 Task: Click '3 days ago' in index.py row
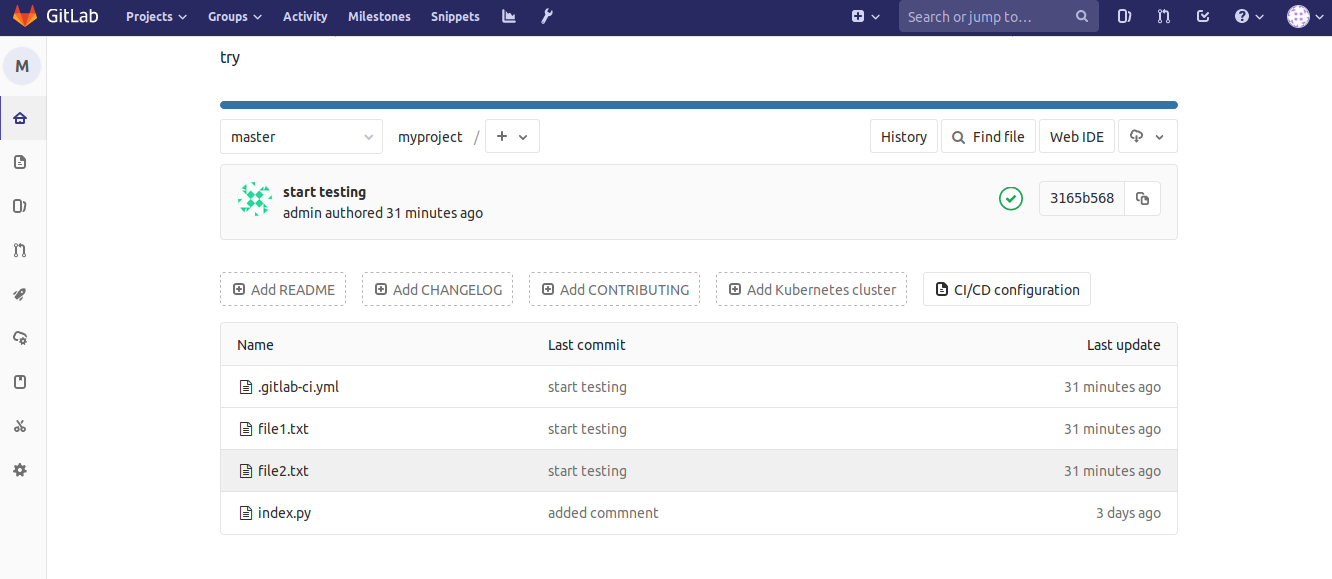[1128, 513]
